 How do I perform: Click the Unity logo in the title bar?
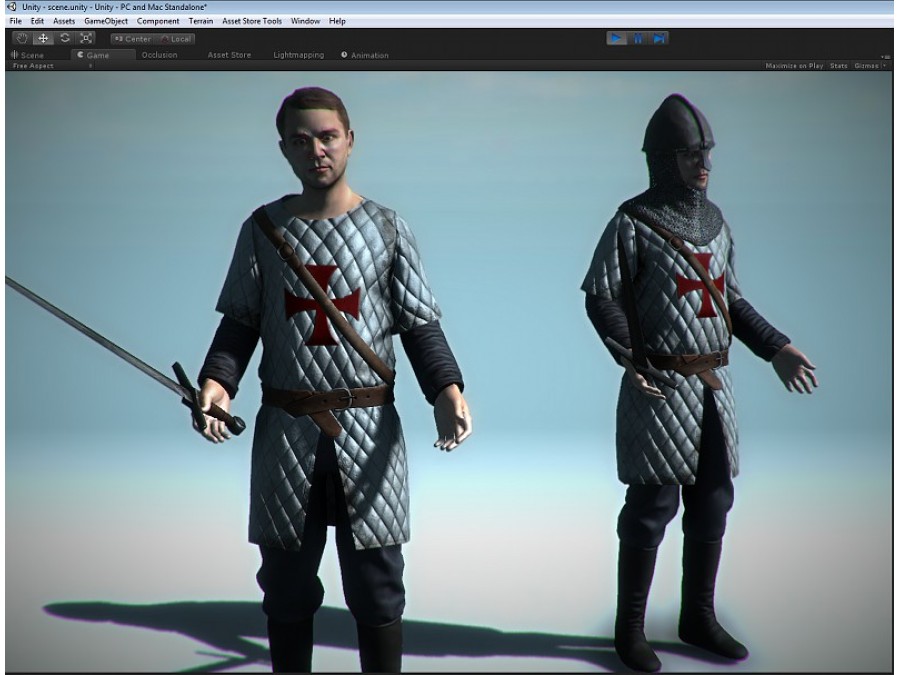pyautogui.click(x=11, y=7)
